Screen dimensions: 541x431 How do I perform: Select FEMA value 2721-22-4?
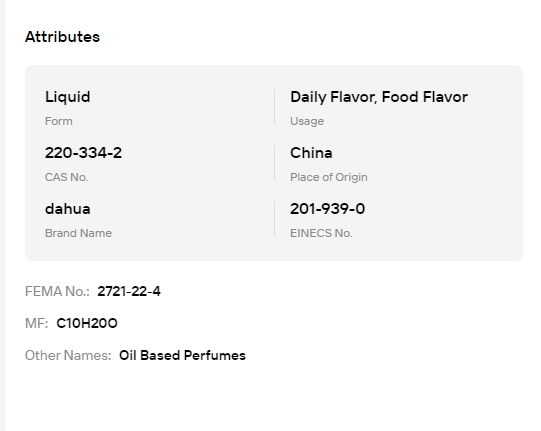(x=129, y=291)
